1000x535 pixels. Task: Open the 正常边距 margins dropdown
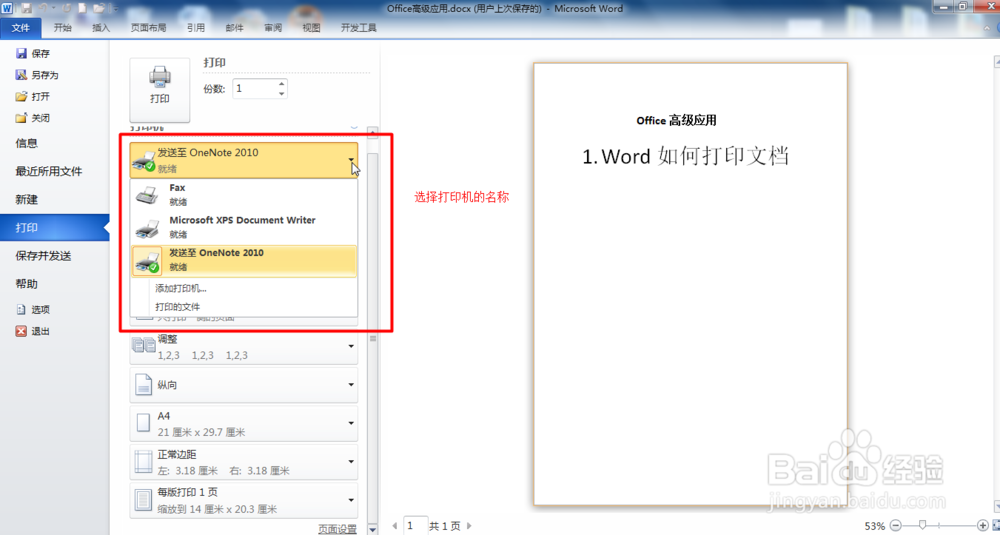244,462
